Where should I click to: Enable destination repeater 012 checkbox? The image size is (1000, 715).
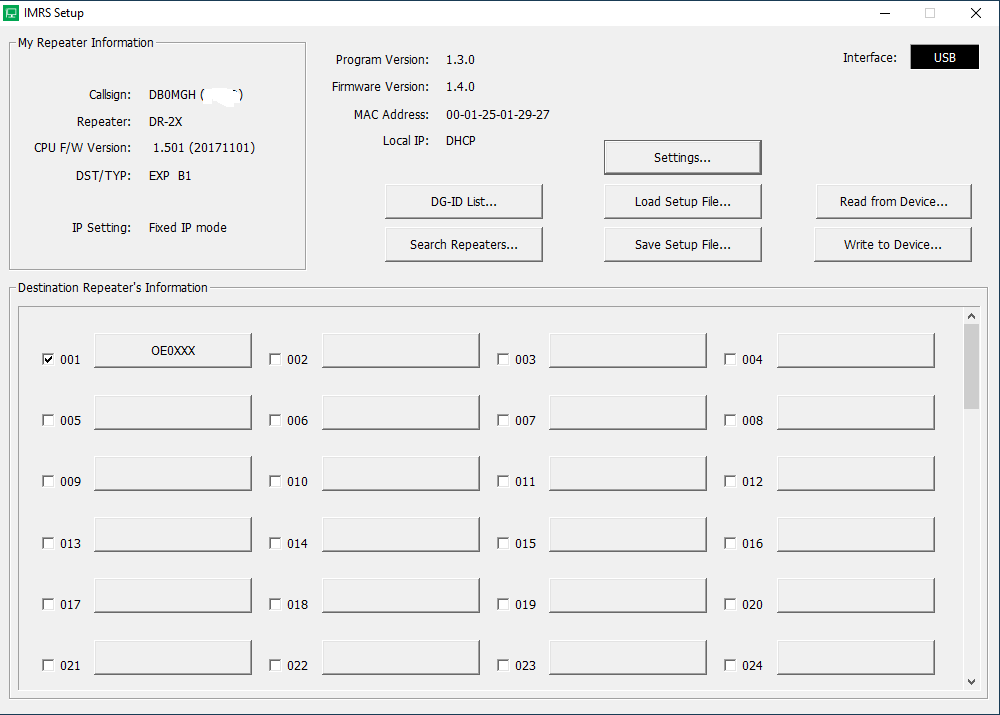pyautogui.click(x=731, y=482)
